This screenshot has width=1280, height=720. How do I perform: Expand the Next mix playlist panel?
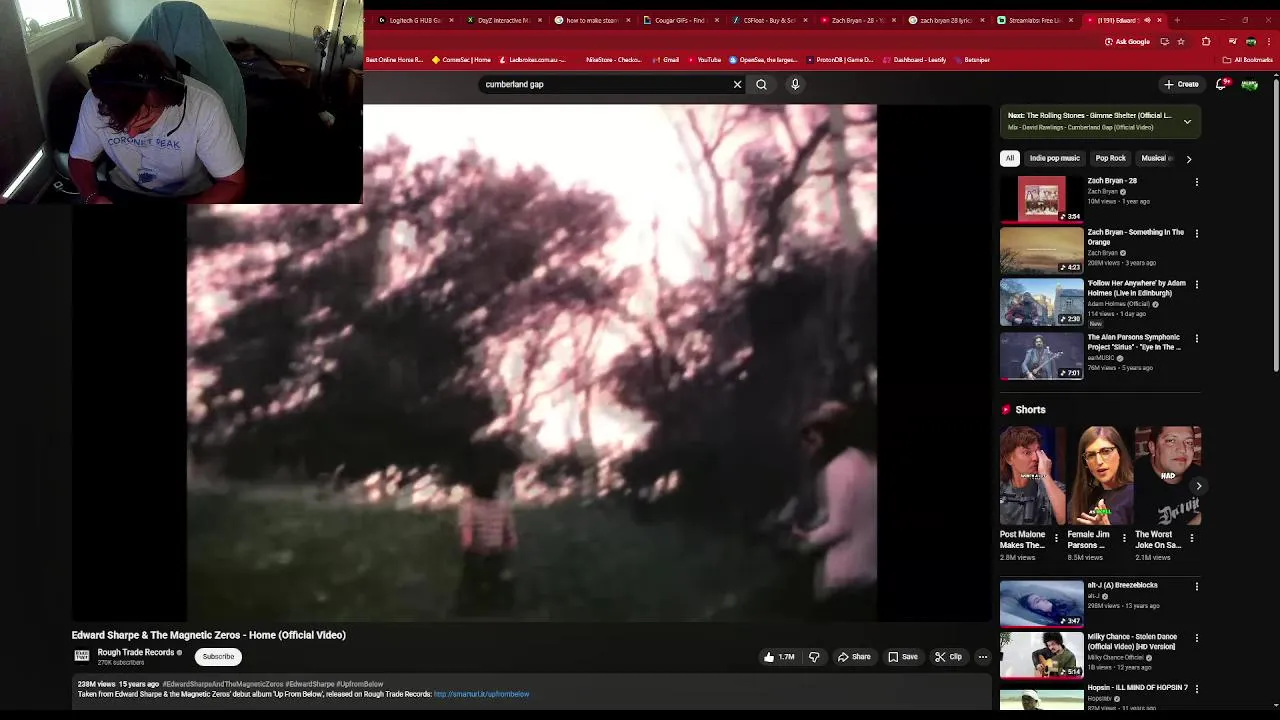[1187, 122]
